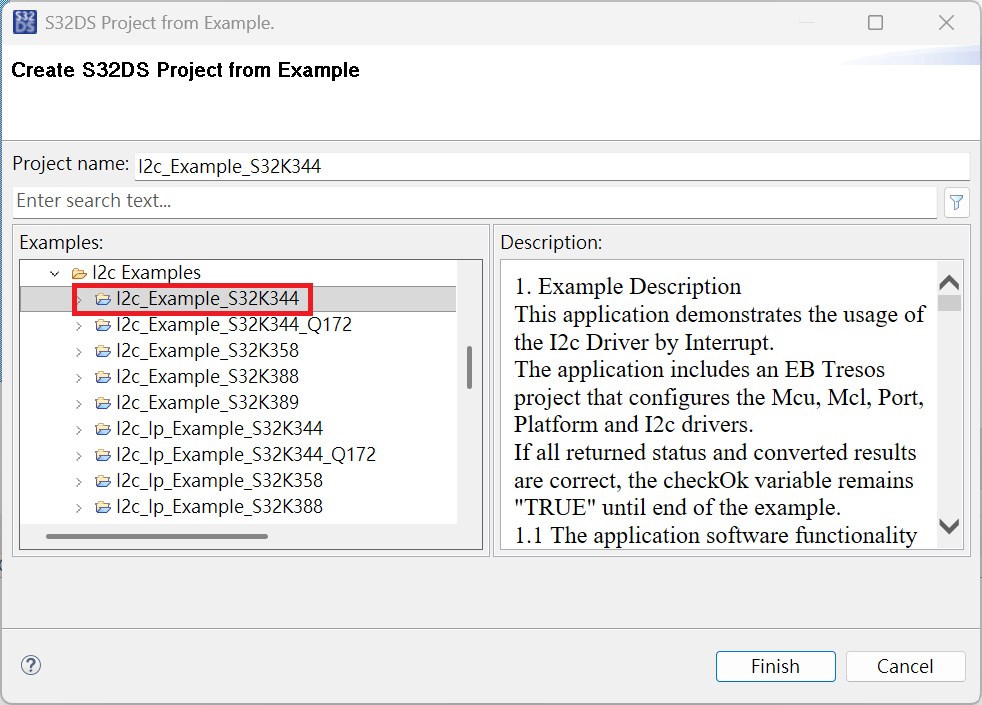Expand I2c_Example_S32K389 tree node

pos(78,404)
